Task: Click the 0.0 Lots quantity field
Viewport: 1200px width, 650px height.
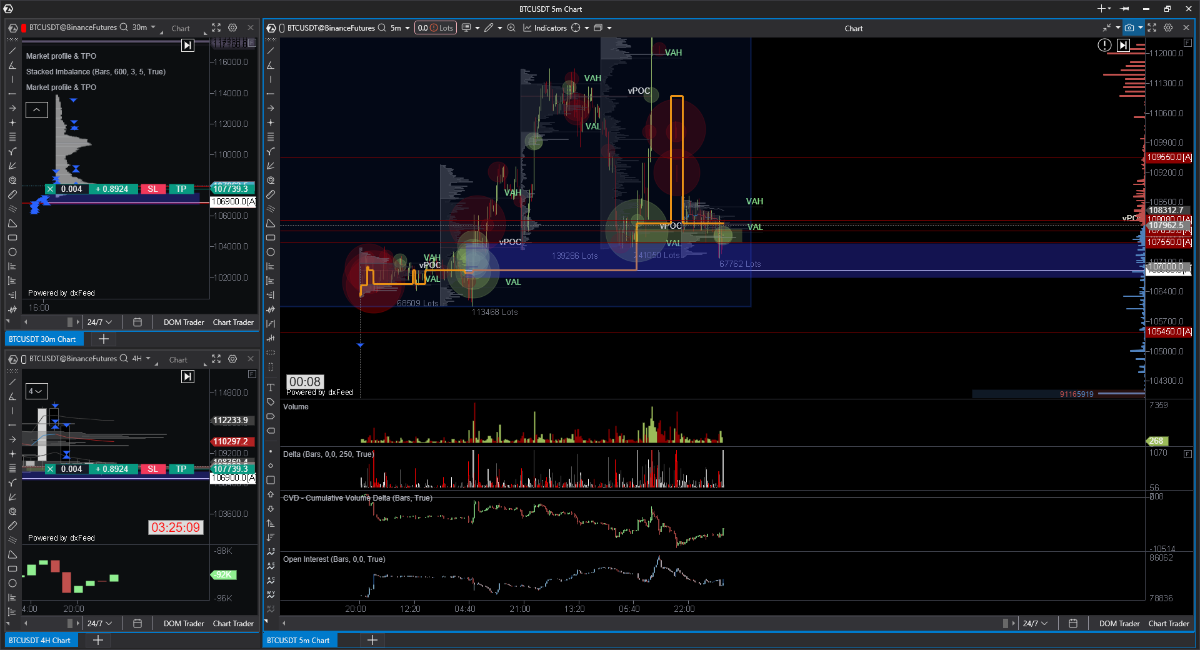Action: click(x=435, y=28)
